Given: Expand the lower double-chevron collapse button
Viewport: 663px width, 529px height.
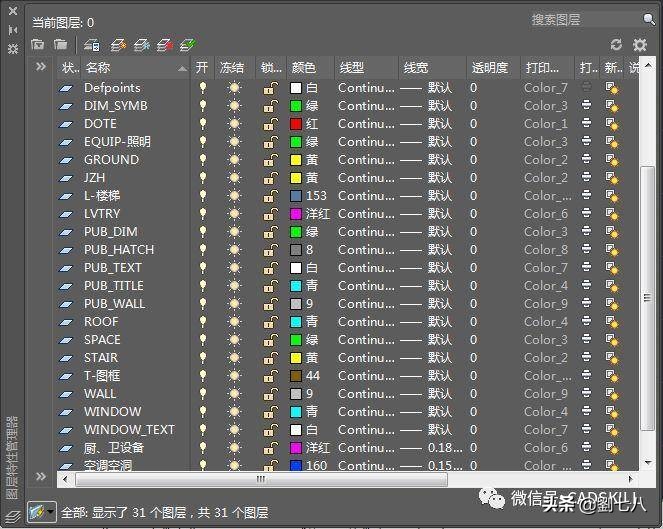Looking at the screenshot, I should pos(41,477).
